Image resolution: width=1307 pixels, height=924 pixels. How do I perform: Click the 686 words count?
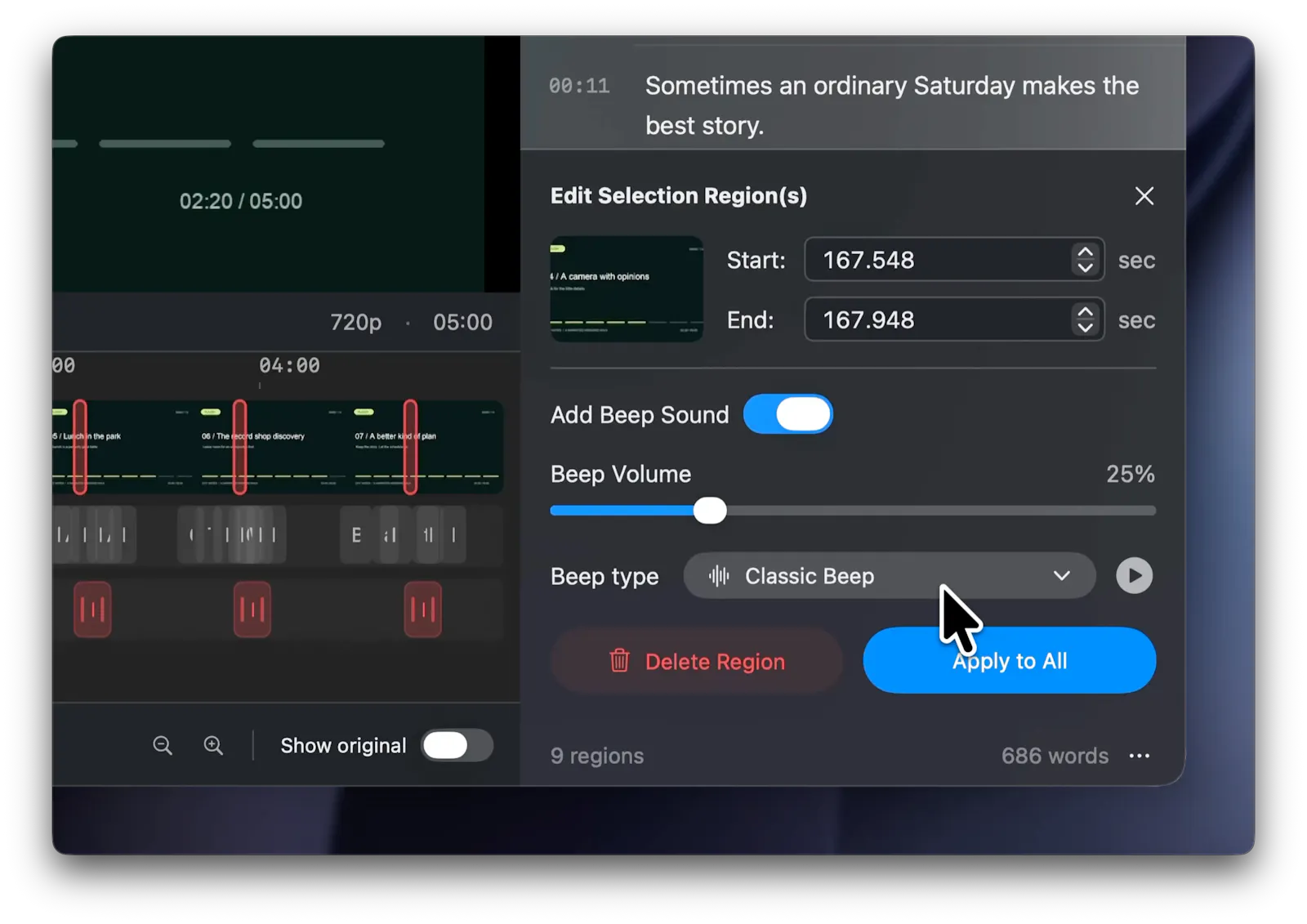[x=1055, y=756]
